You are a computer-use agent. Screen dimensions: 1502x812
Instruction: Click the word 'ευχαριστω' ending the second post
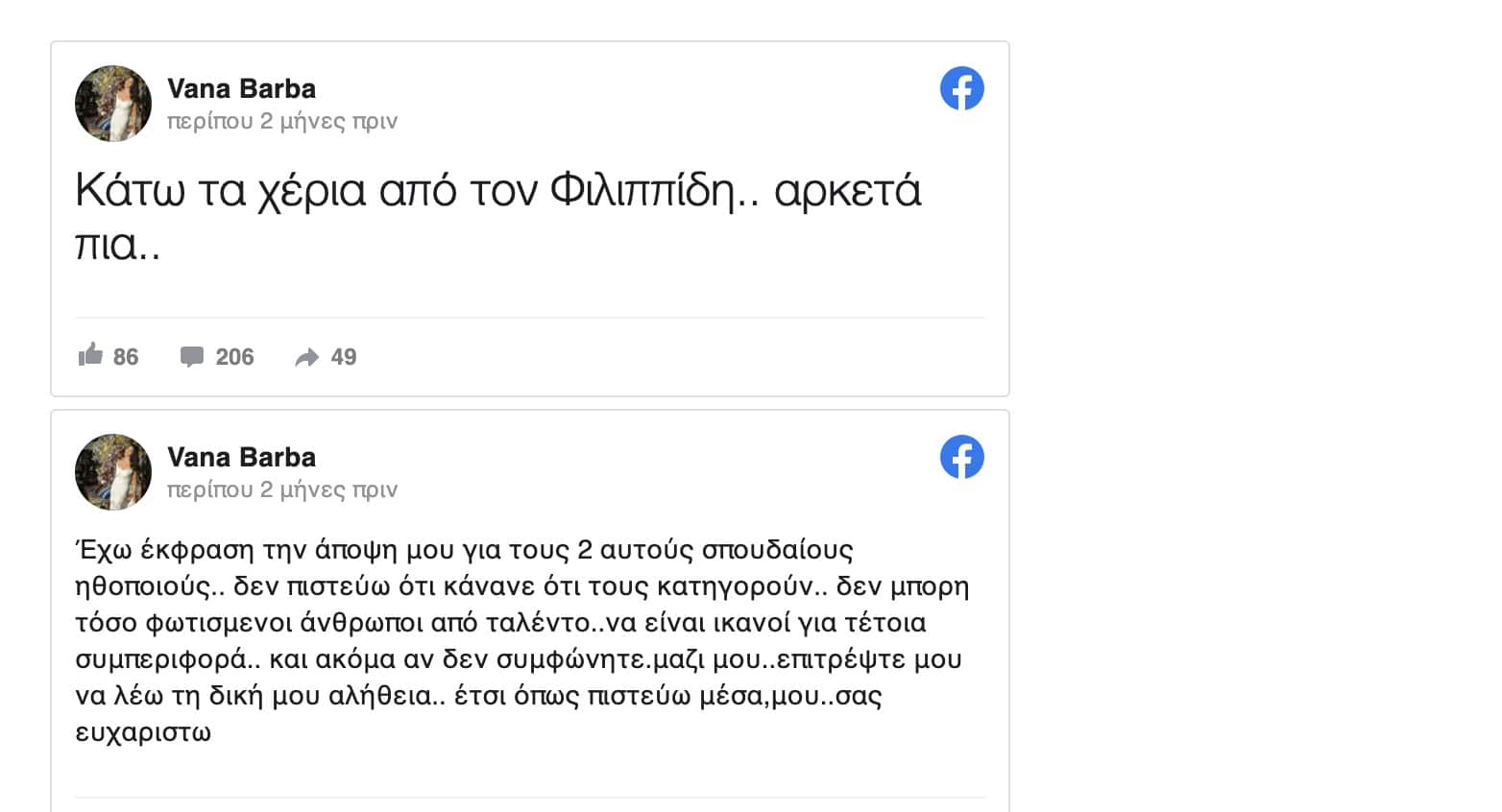coord(143,733)
